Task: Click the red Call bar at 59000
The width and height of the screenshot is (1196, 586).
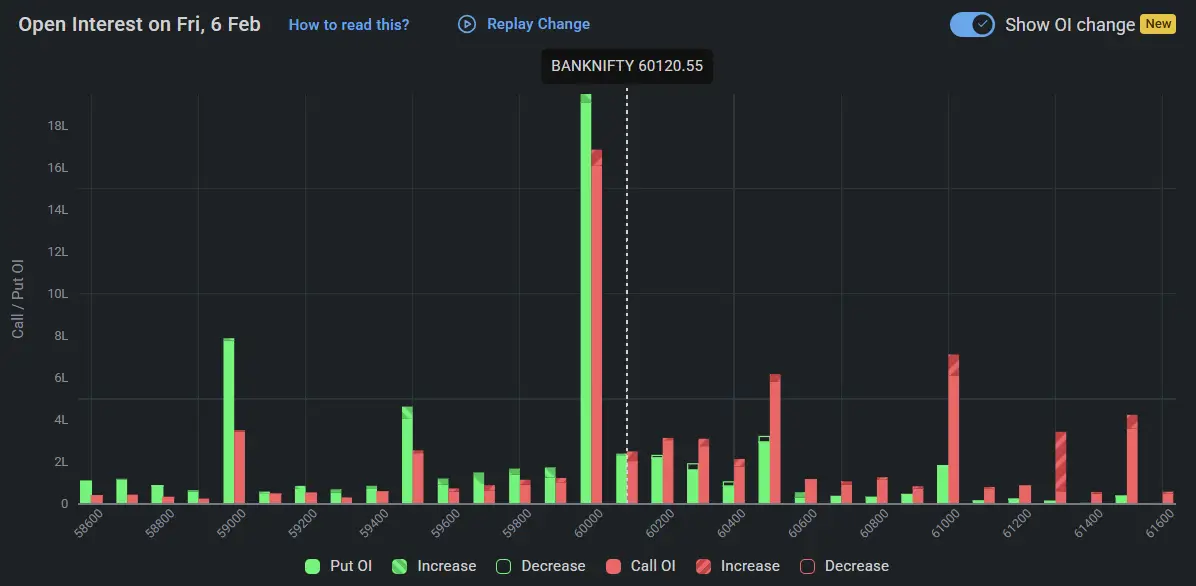Action: [240, 467]
